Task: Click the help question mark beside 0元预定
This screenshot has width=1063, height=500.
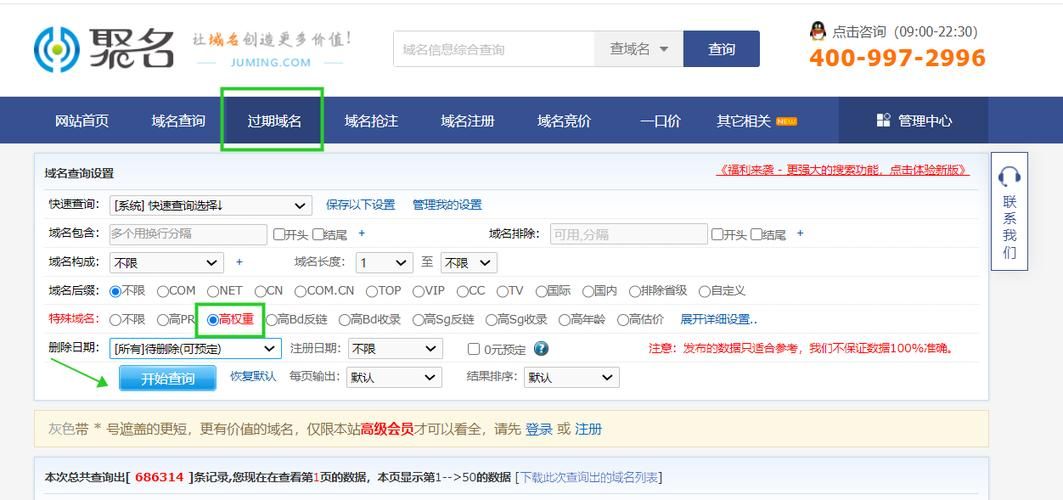Action: coord(541,349)
